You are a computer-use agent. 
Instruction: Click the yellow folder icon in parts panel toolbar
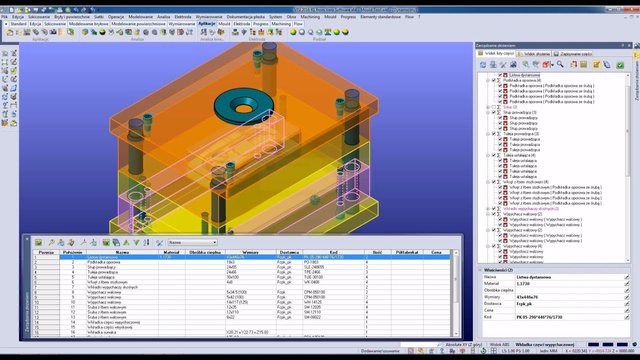[584, 64]
